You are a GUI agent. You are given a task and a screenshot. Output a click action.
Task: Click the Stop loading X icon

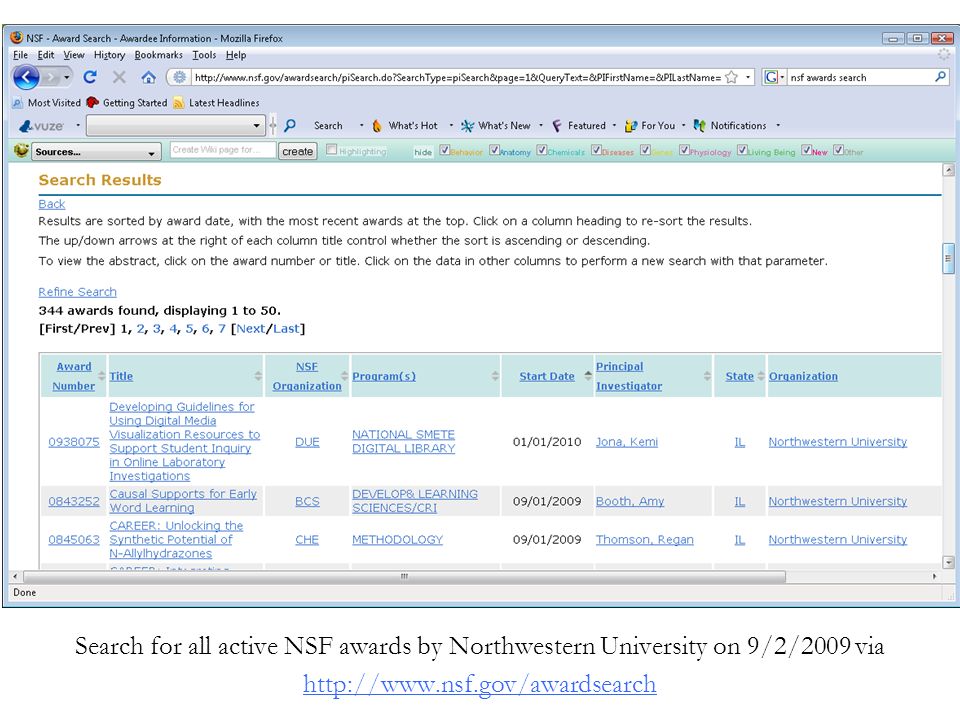(119, 77)
